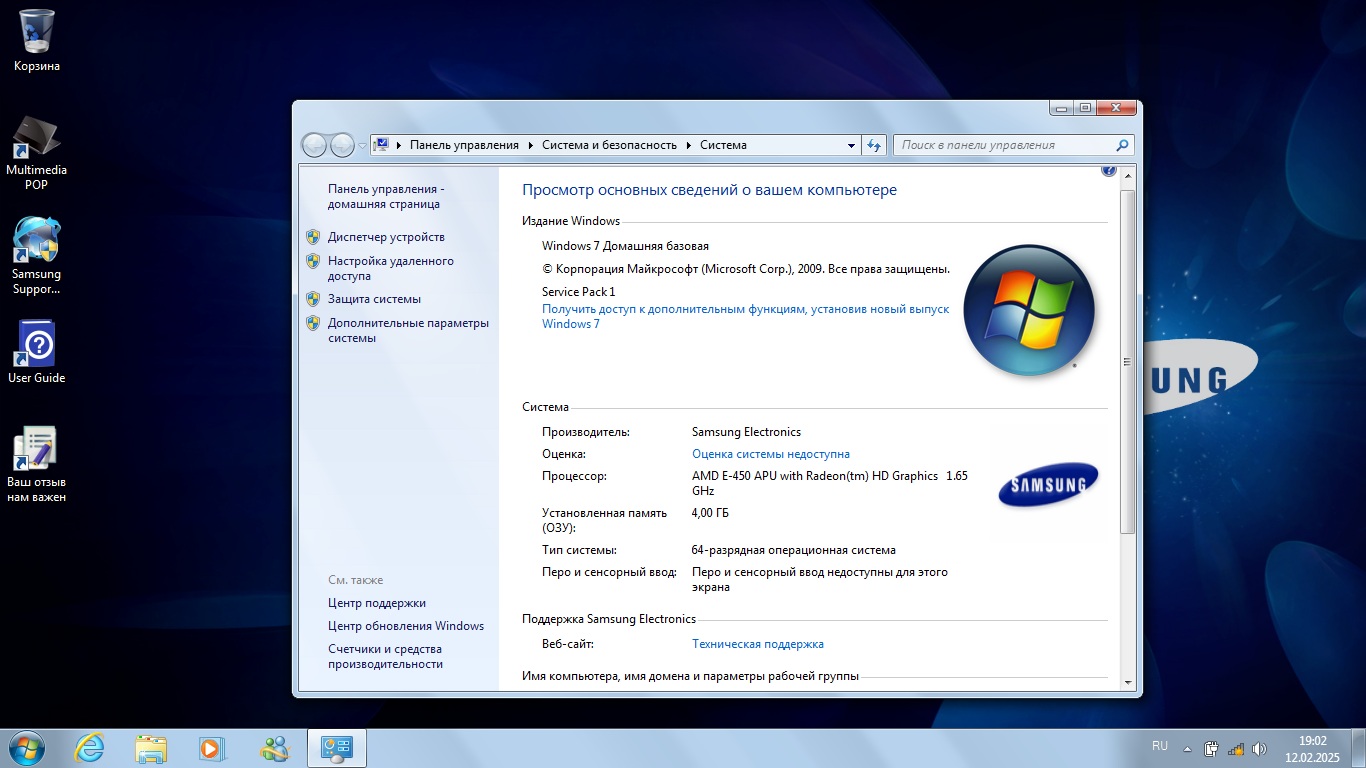Open recent pages dropdown next to Forward

pyautogui.click(x=362, y=145)
